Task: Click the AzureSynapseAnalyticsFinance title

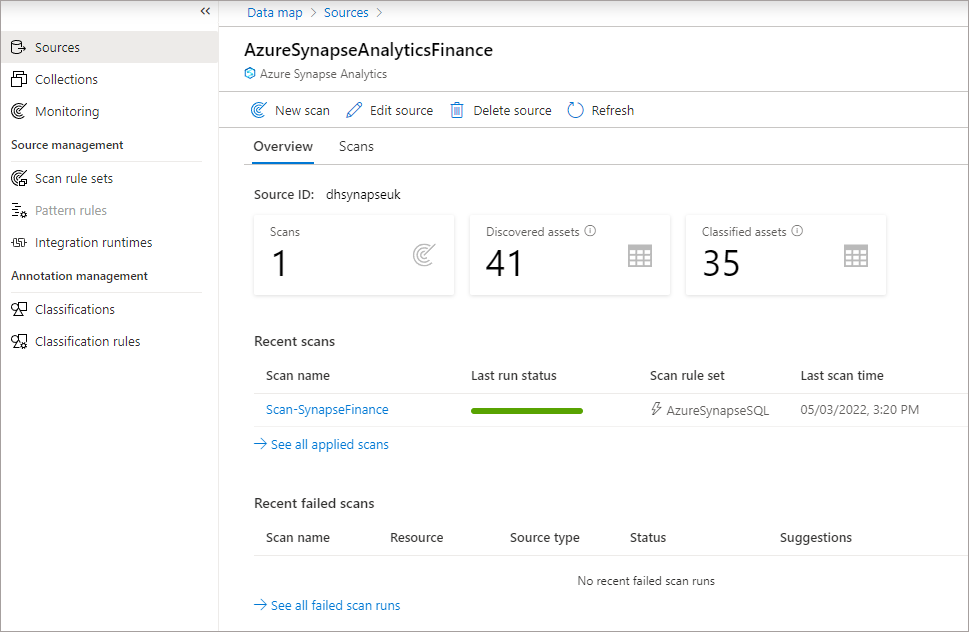Action: tap(368, 50)
